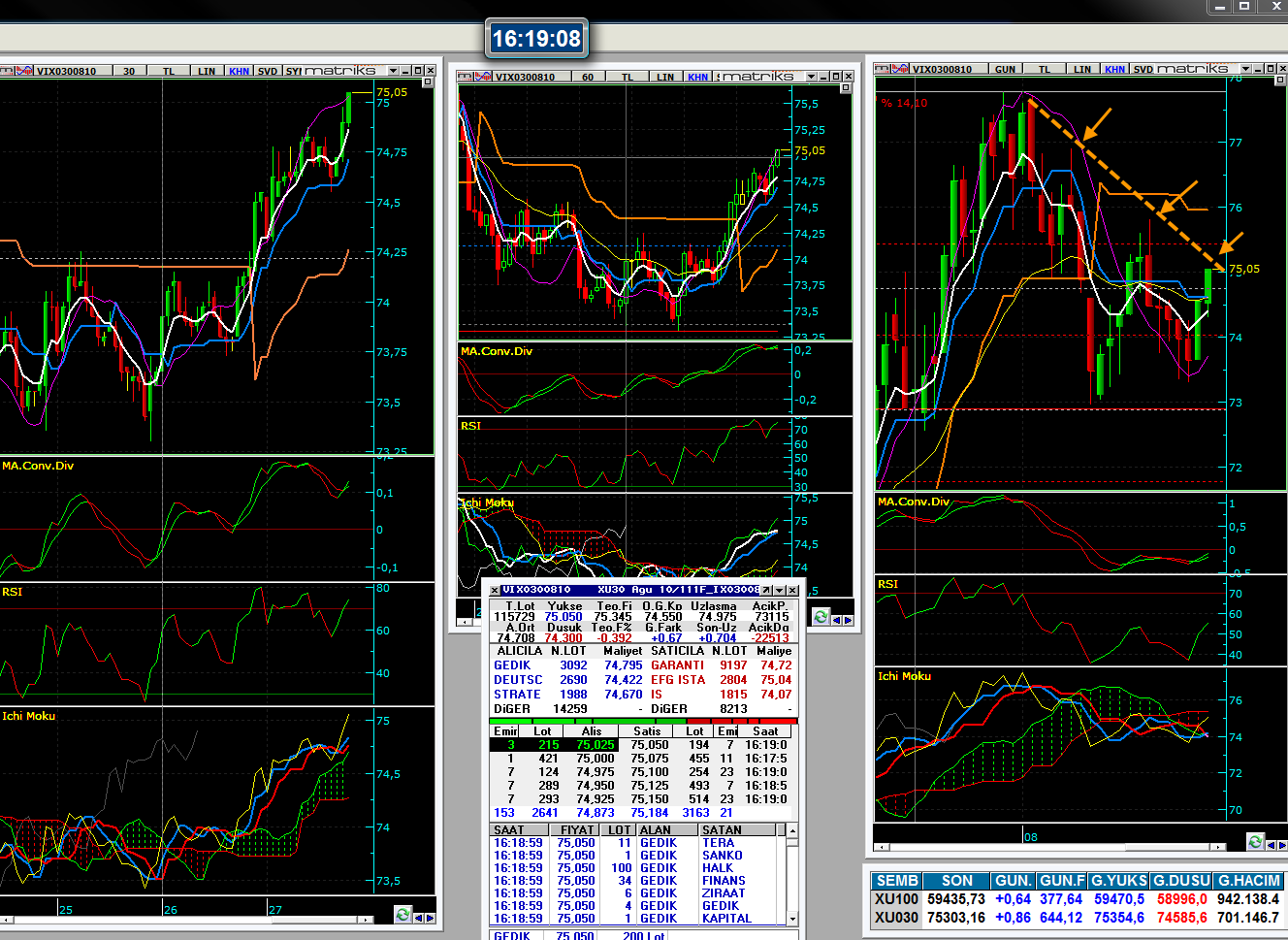Screen dimensions: 1288x940
Task: Click the FIYAT column header in the trades list
Action: click(576, 830)
